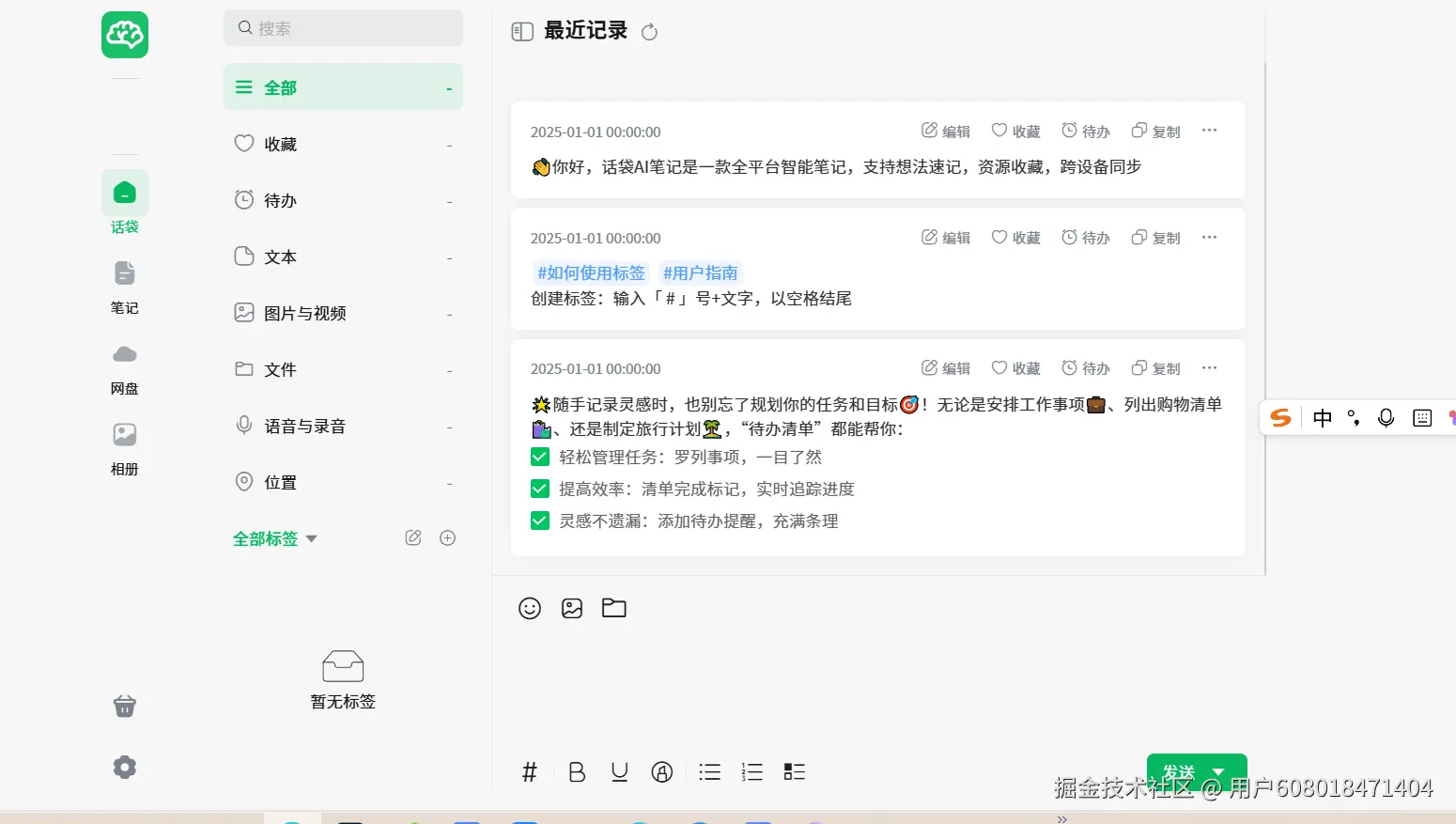Image resolution: width=1456 pixels, height=824 pixels.
Task: Click the 暂无标签 empty tag placeholder
Action: 343,680
